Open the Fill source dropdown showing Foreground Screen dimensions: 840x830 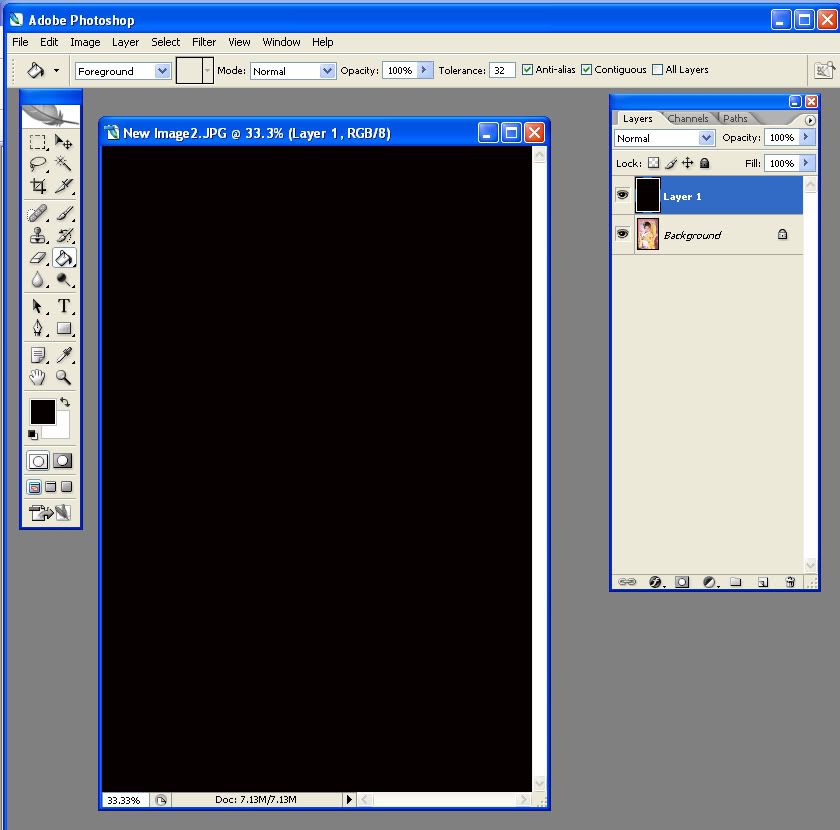click(x=122, y=70)
